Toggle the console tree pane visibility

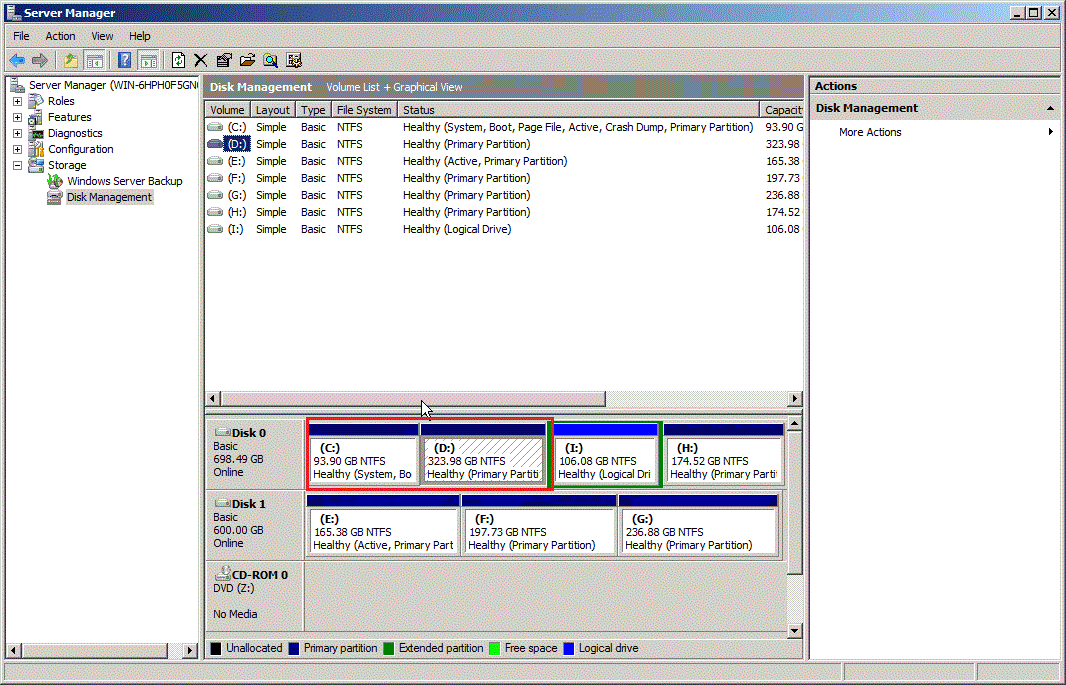click(x=95, y=60)
